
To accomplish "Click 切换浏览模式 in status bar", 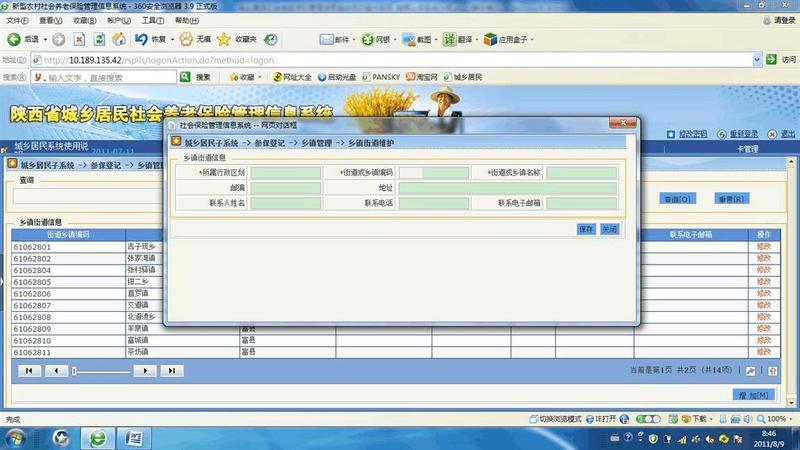I will coord(556,419).
